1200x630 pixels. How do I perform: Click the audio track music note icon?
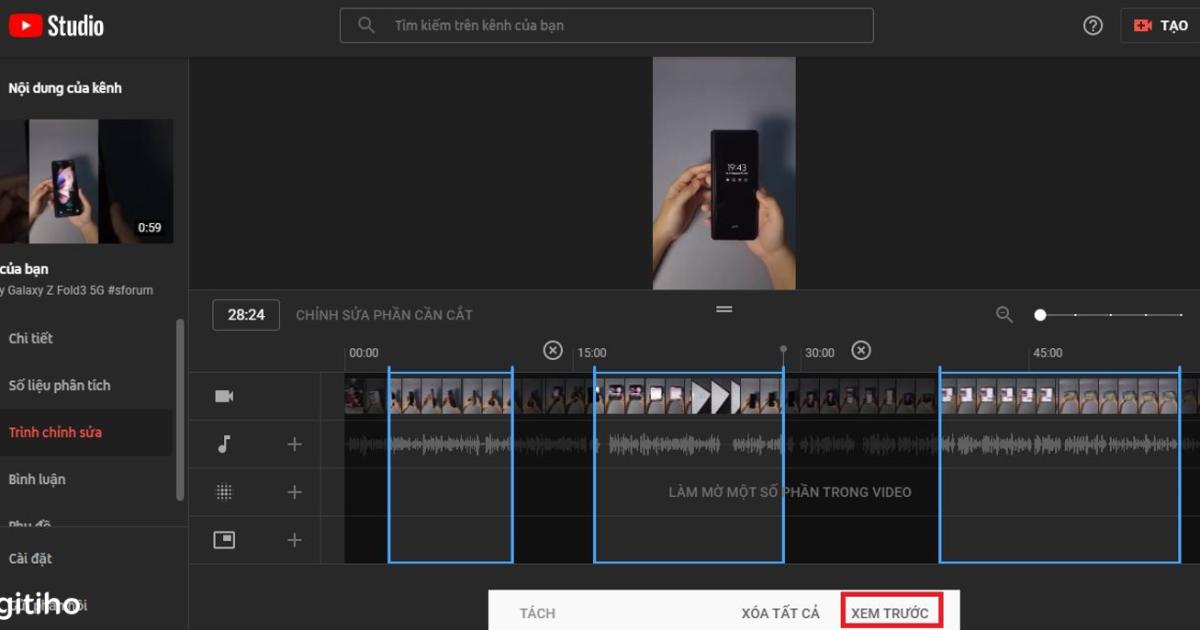[x=225, y=443]
